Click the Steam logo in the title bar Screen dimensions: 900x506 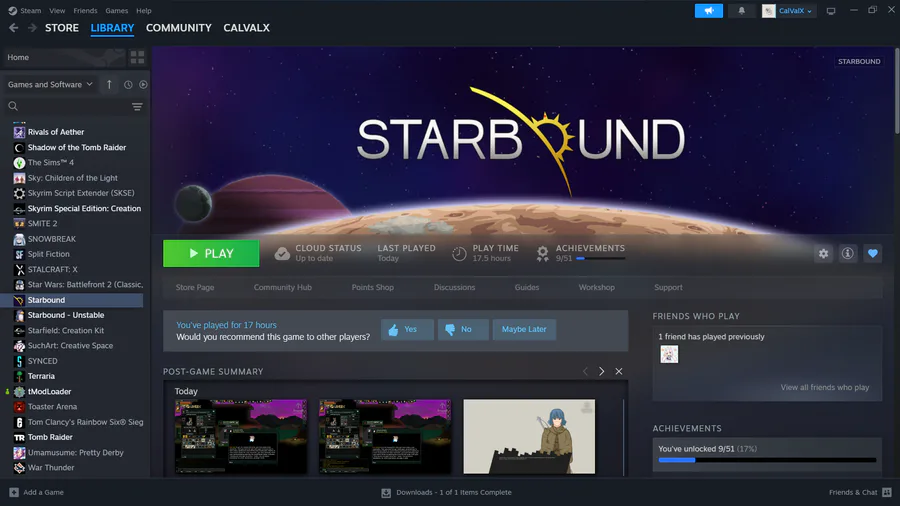[x=12, y=10]
